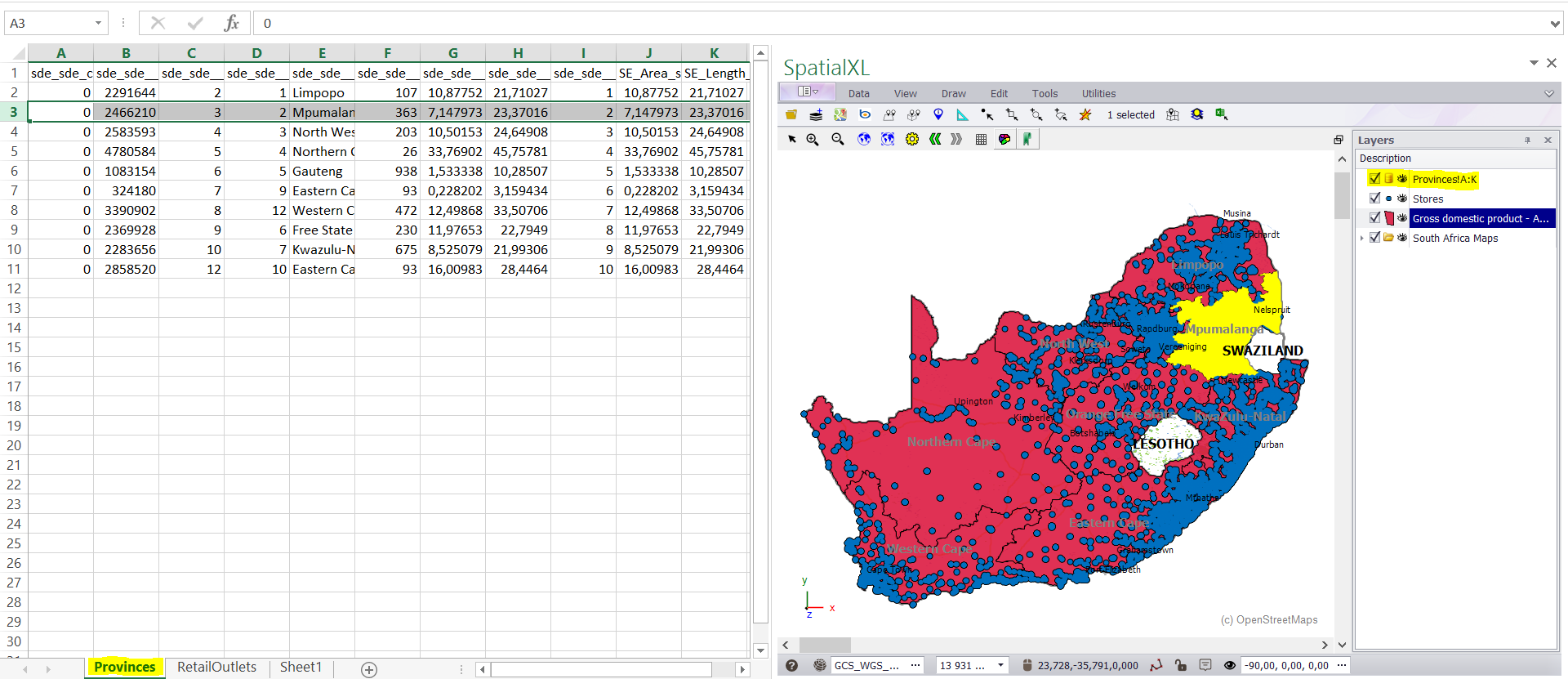Image resolution: width=1568 pixels, height=679 pixels.
Task: Open the map scale dropdown 13 931
Action: [1000, 665]
